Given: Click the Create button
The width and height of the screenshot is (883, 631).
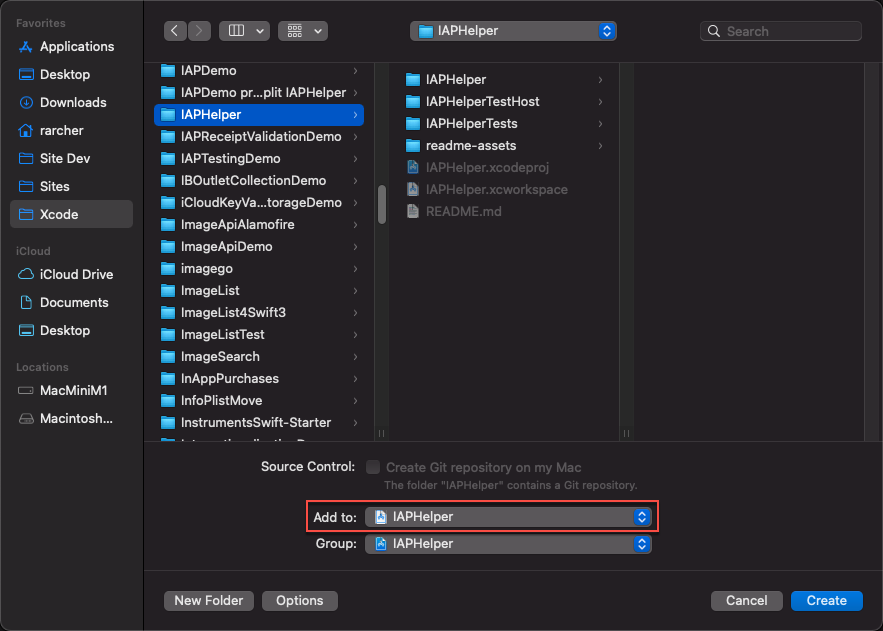Looking at the screenshot, I should tap(827, 601).
